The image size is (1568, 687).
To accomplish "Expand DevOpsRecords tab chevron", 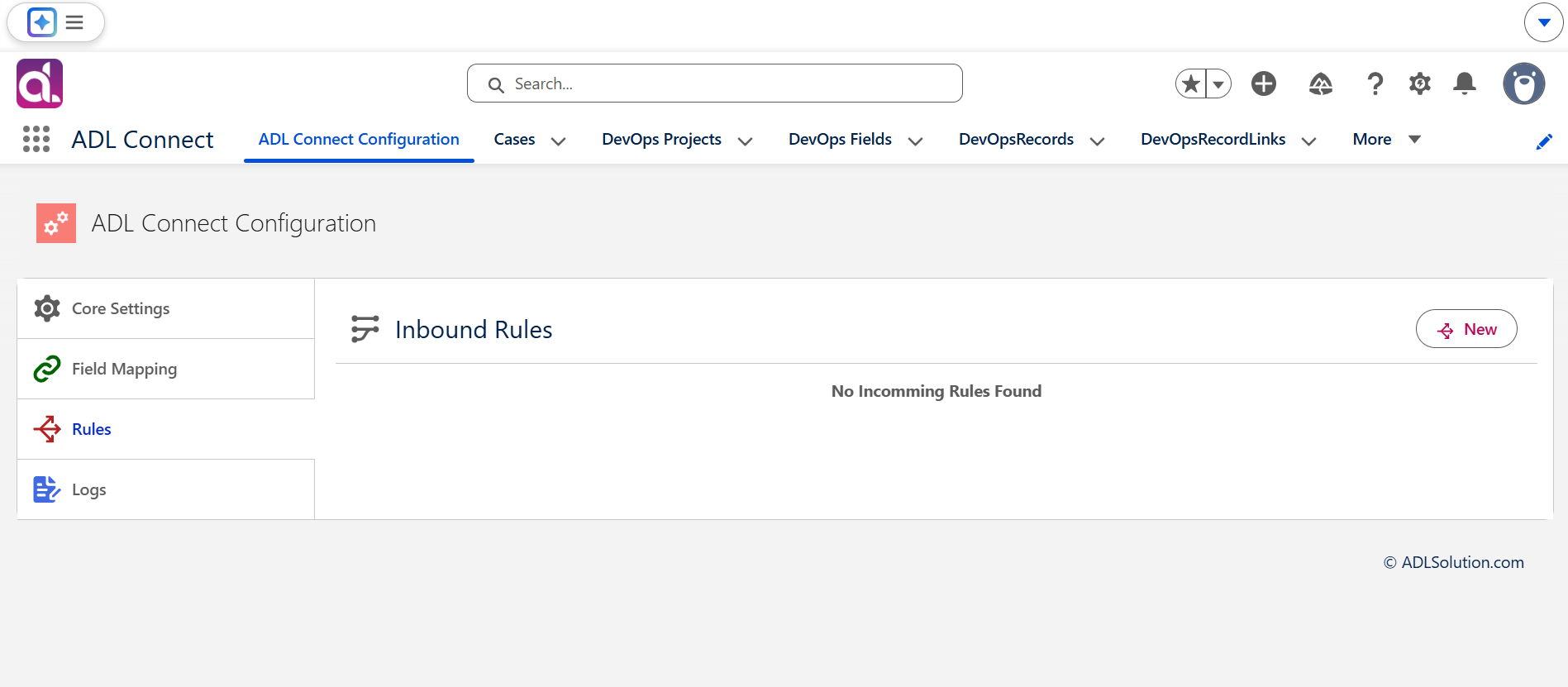I will click(1097, 141).
